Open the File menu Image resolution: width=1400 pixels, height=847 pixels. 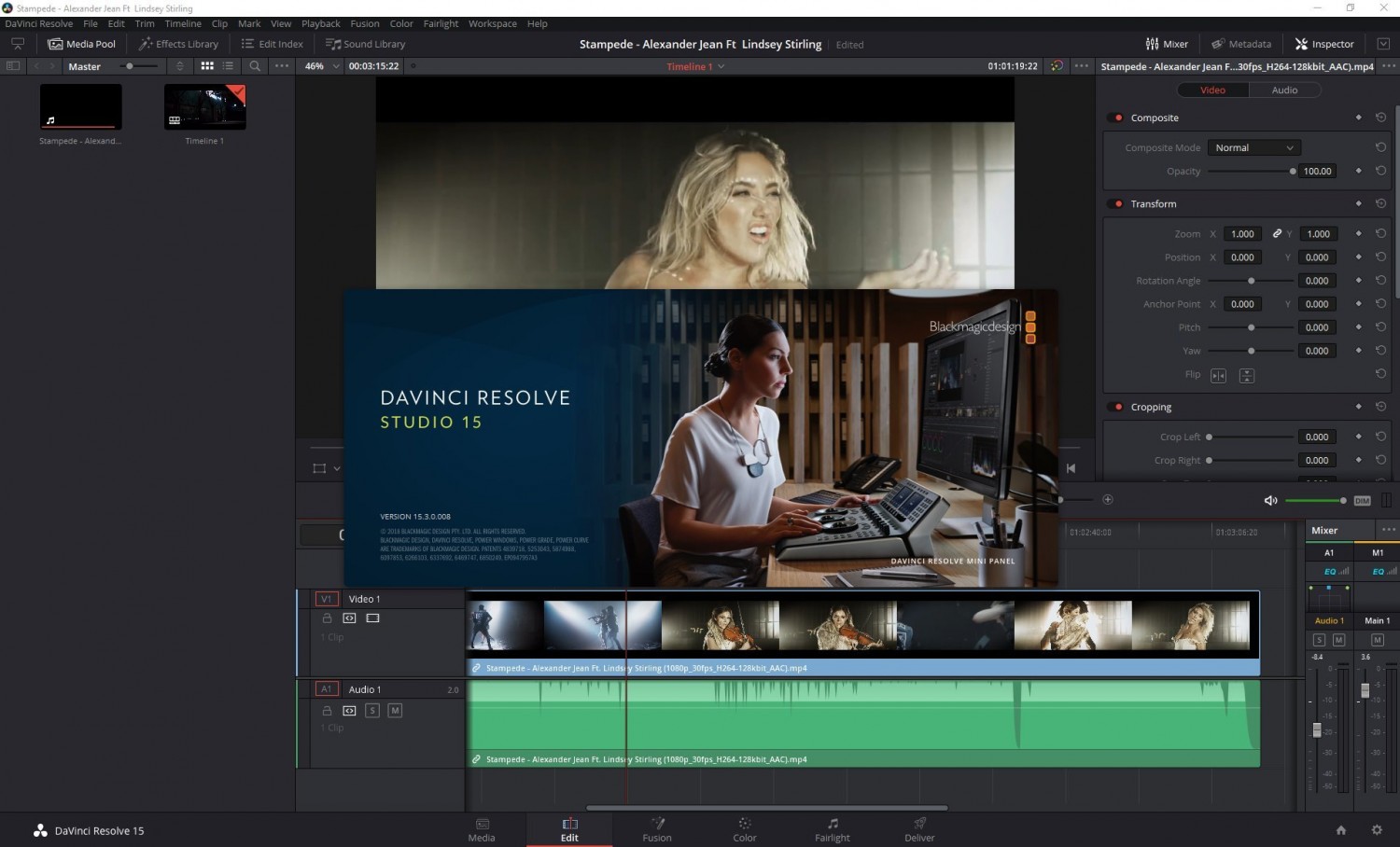[91, 23]
